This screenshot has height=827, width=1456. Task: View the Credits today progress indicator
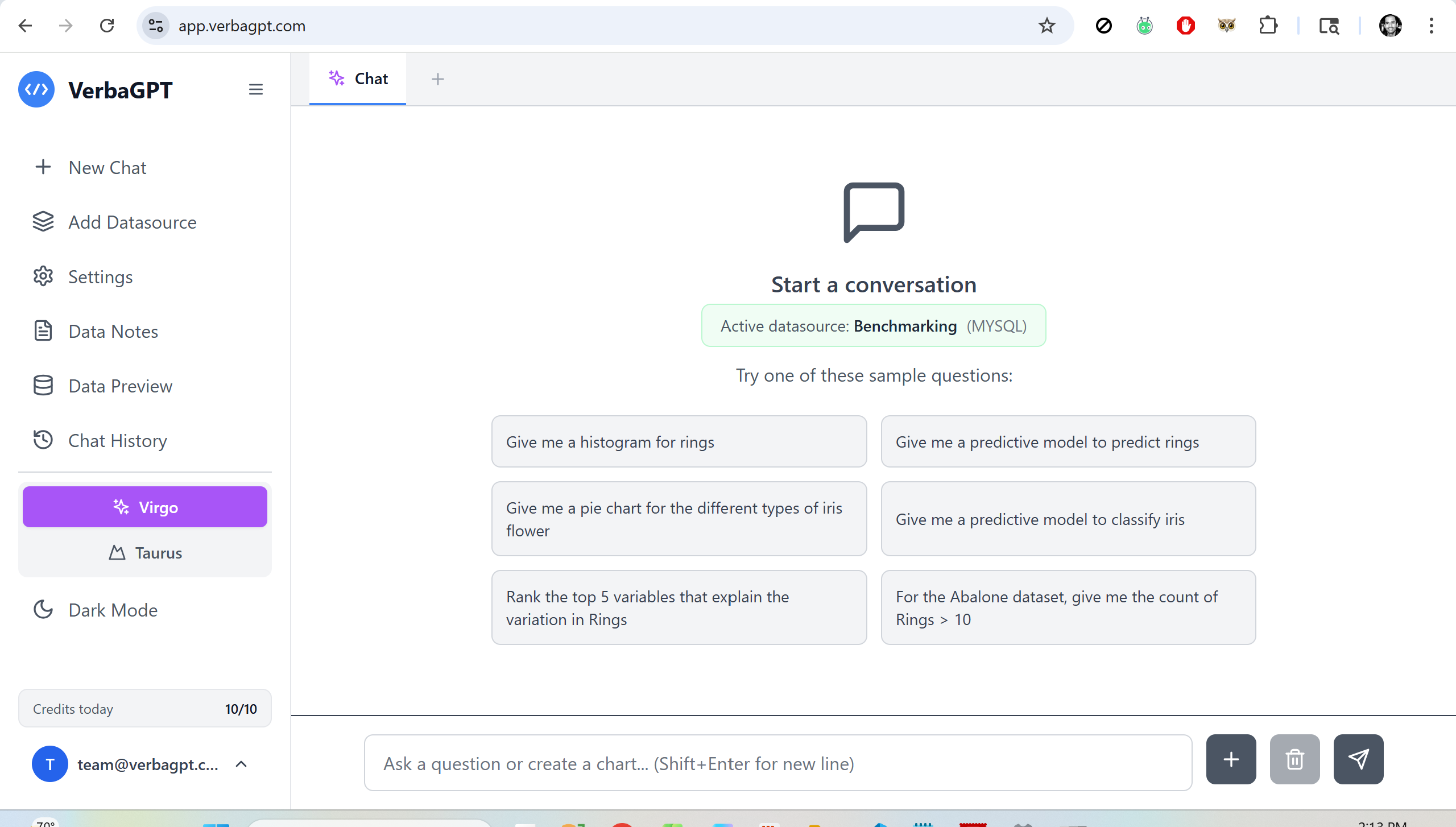coord(144,708)
